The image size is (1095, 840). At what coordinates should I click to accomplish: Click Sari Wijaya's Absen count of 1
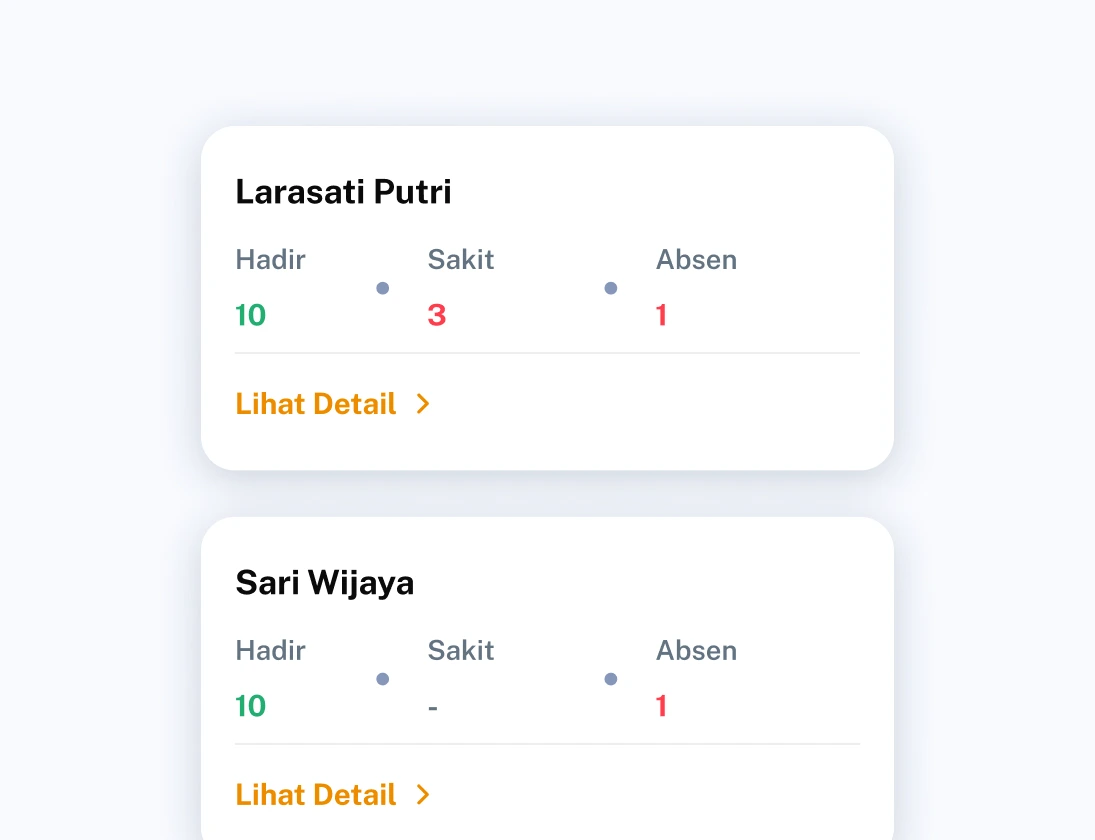[661, 707]
